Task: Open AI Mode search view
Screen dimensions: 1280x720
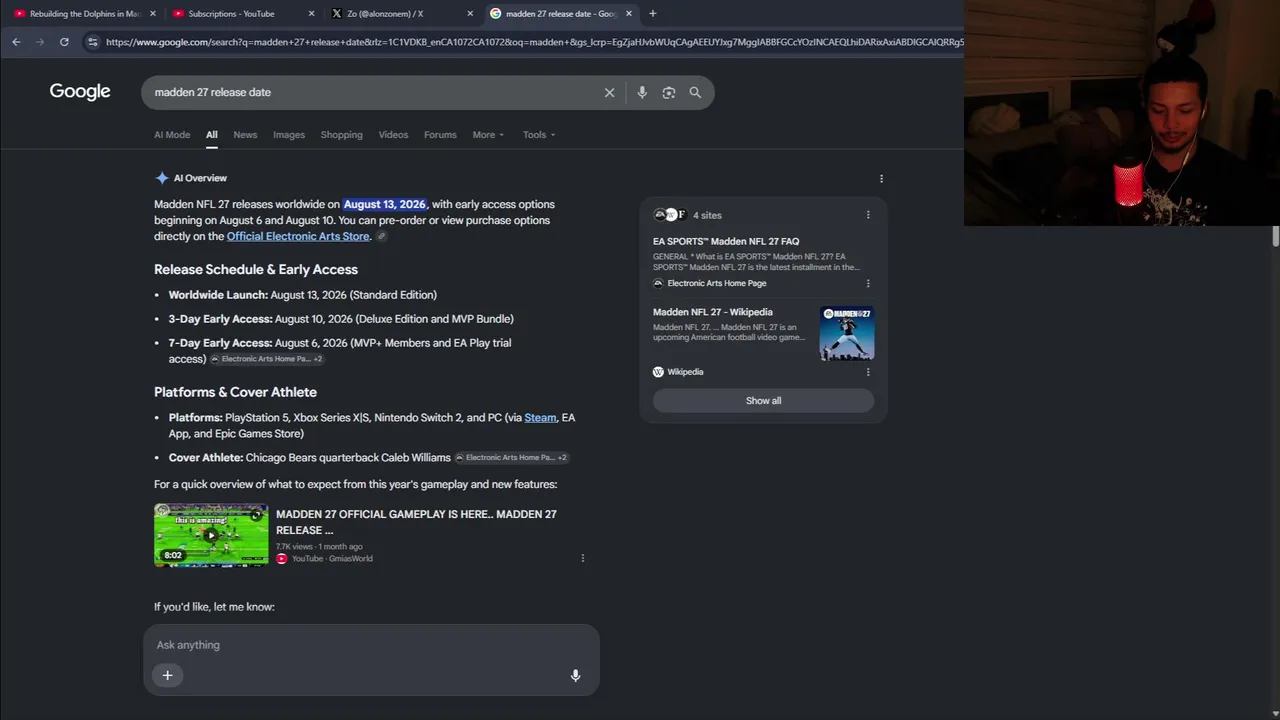Action: point(172,135)
